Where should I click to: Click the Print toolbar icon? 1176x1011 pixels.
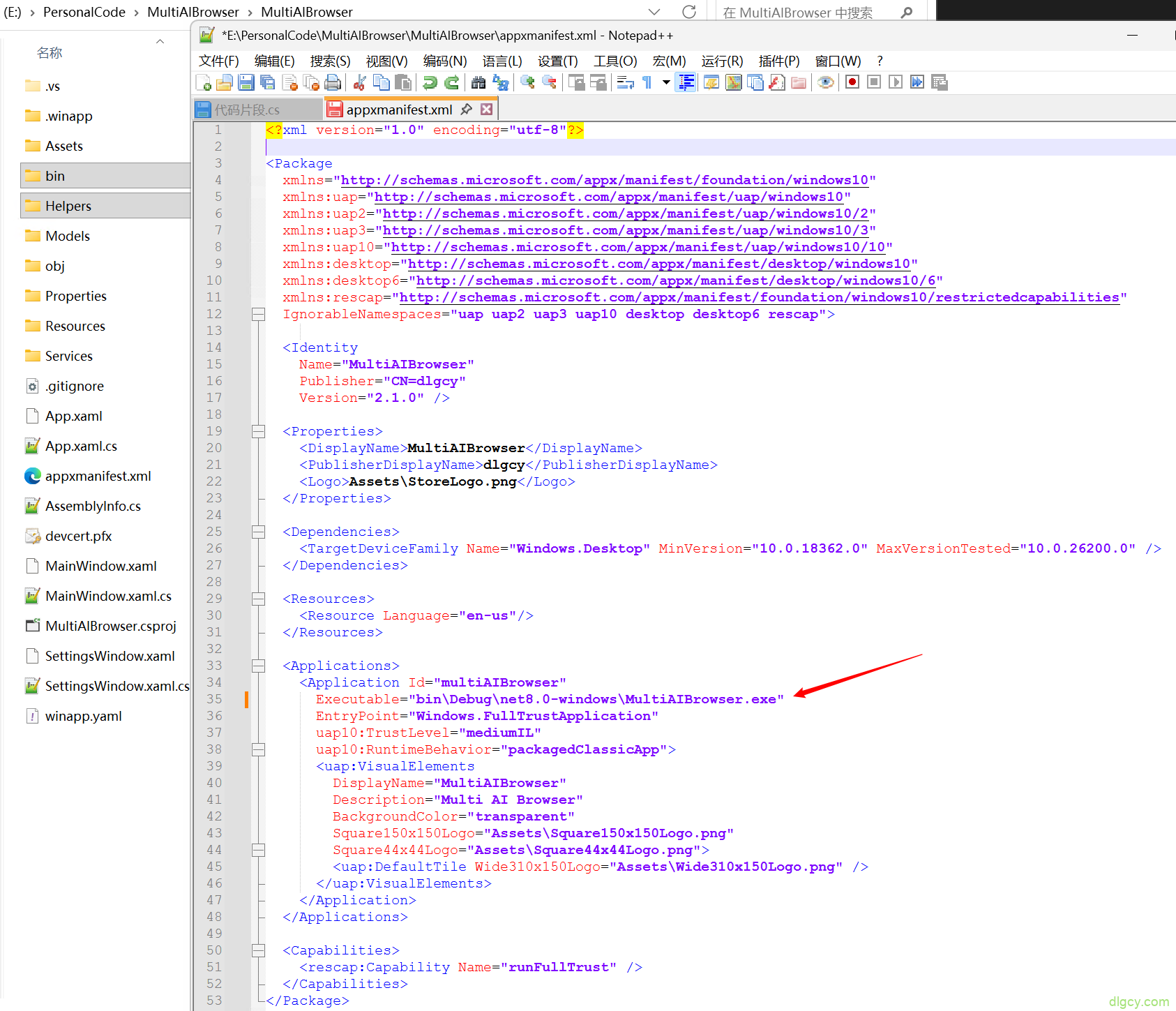point(333,82)
